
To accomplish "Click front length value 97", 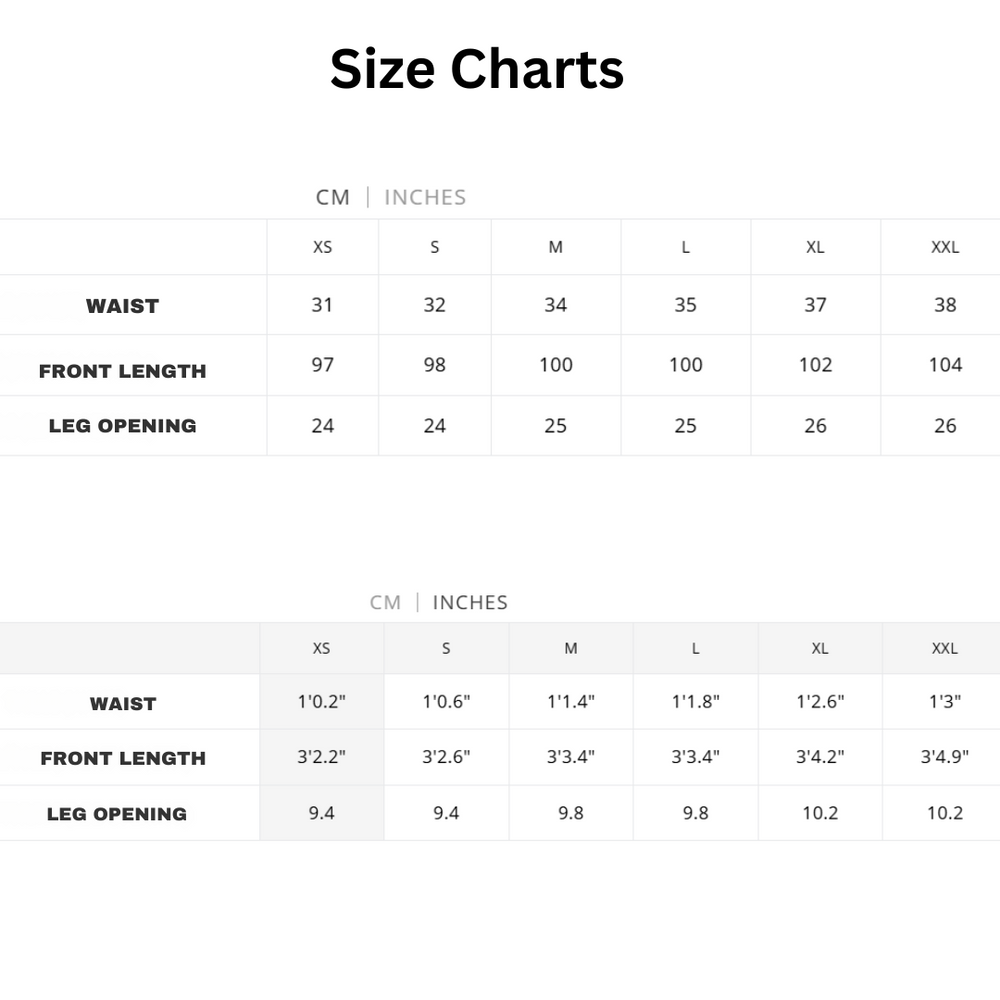I will 322,365.
